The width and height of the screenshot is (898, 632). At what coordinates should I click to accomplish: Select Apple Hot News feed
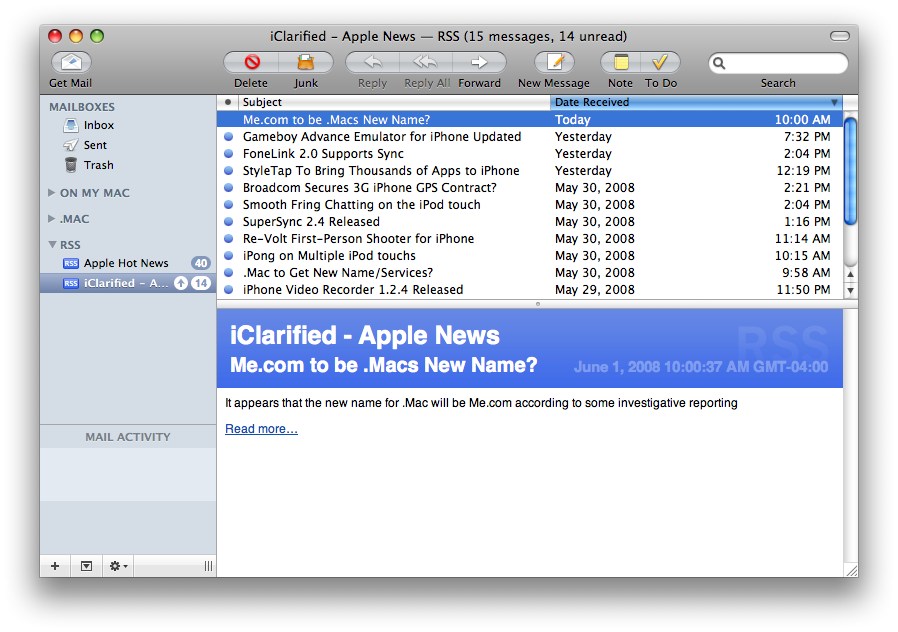126,263
